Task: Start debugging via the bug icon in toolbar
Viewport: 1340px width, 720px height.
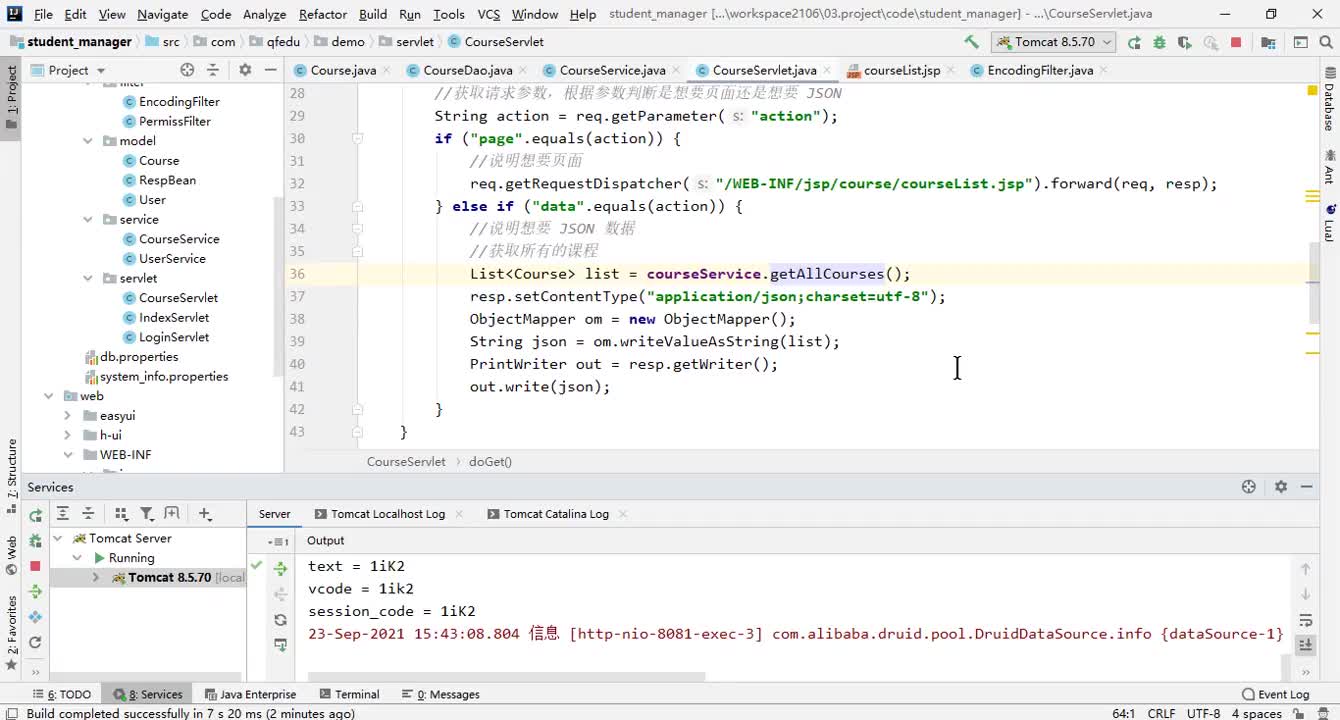Action: [x=1159, y=42]
